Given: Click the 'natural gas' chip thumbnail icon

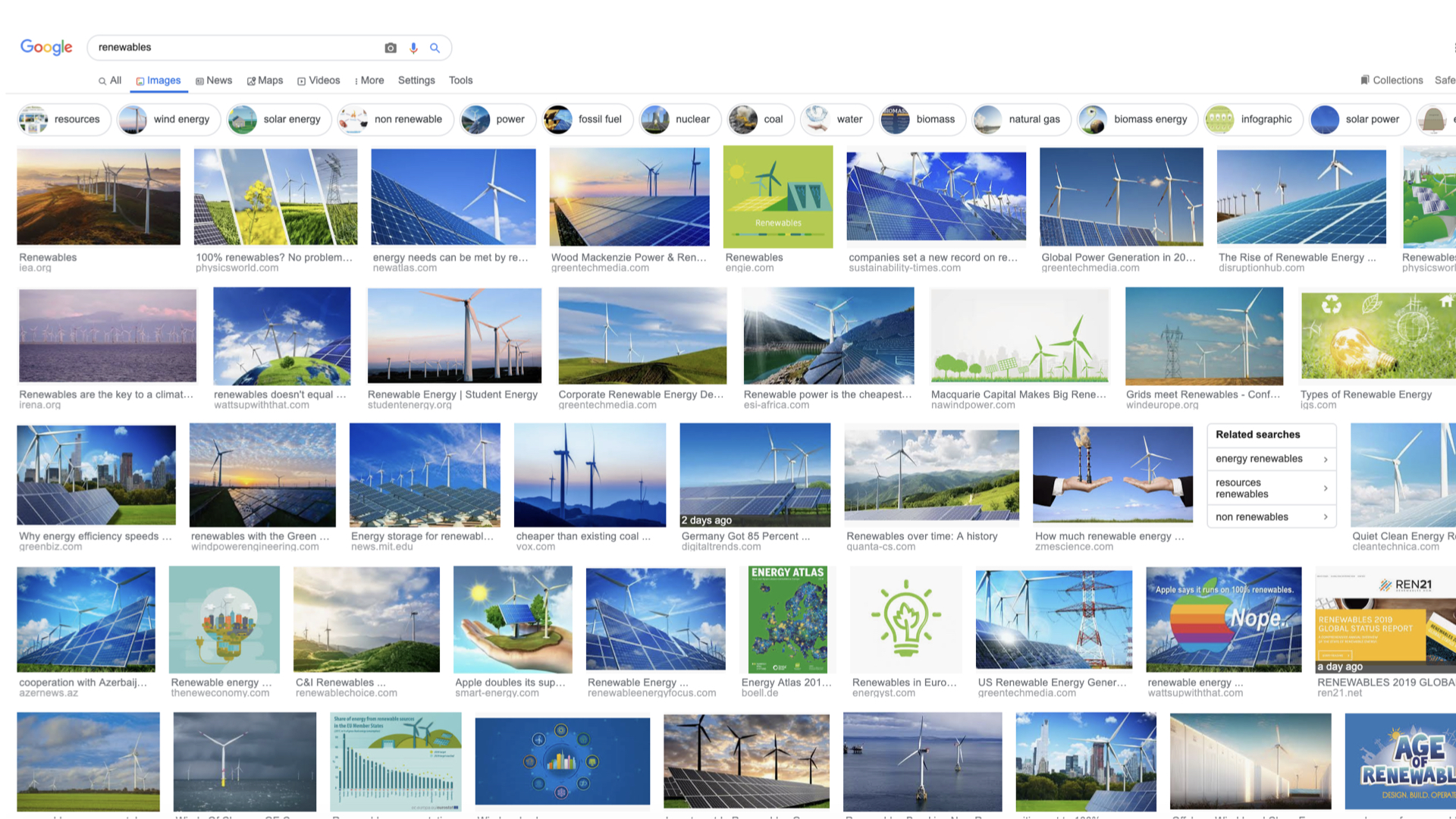Looking at the screenshot, I should [988, 120].
